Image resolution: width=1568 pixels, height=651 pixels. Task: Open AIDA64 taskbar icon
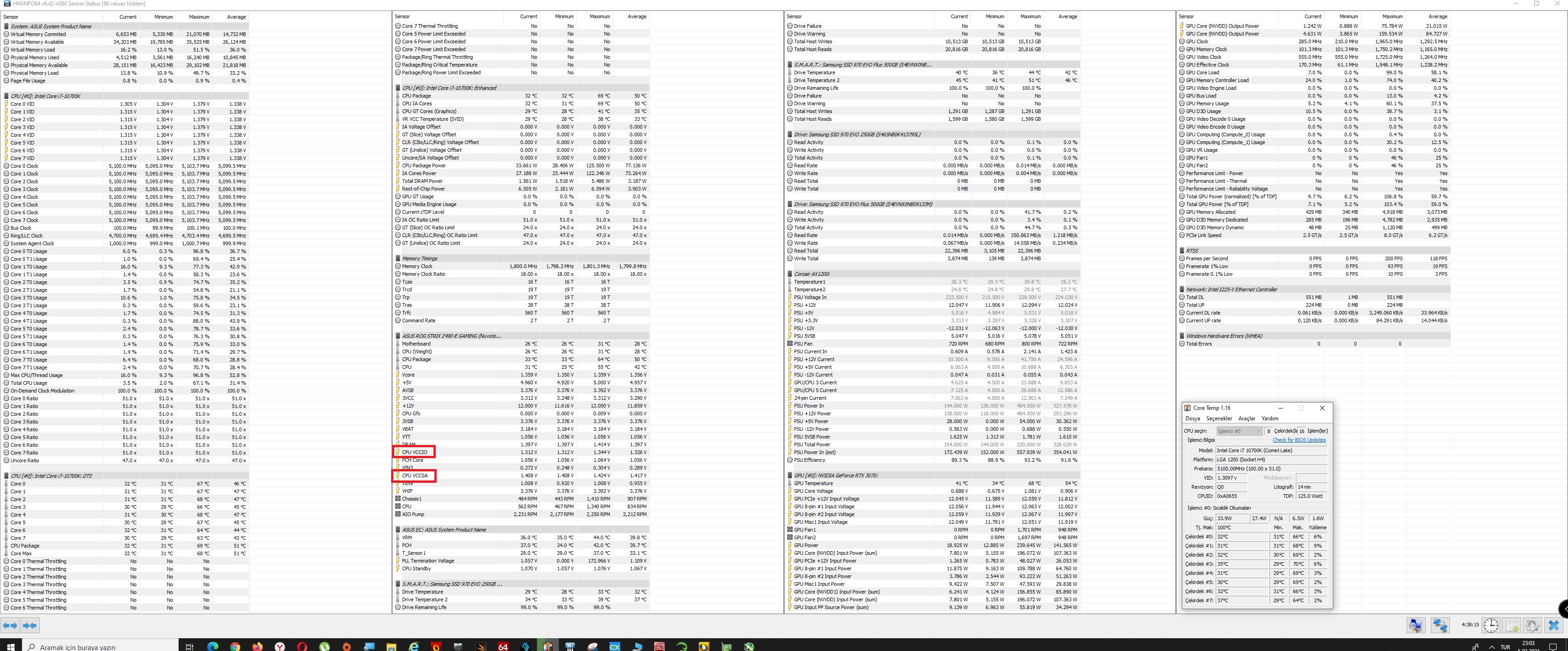pyautogui.click(x=503, y=646)
